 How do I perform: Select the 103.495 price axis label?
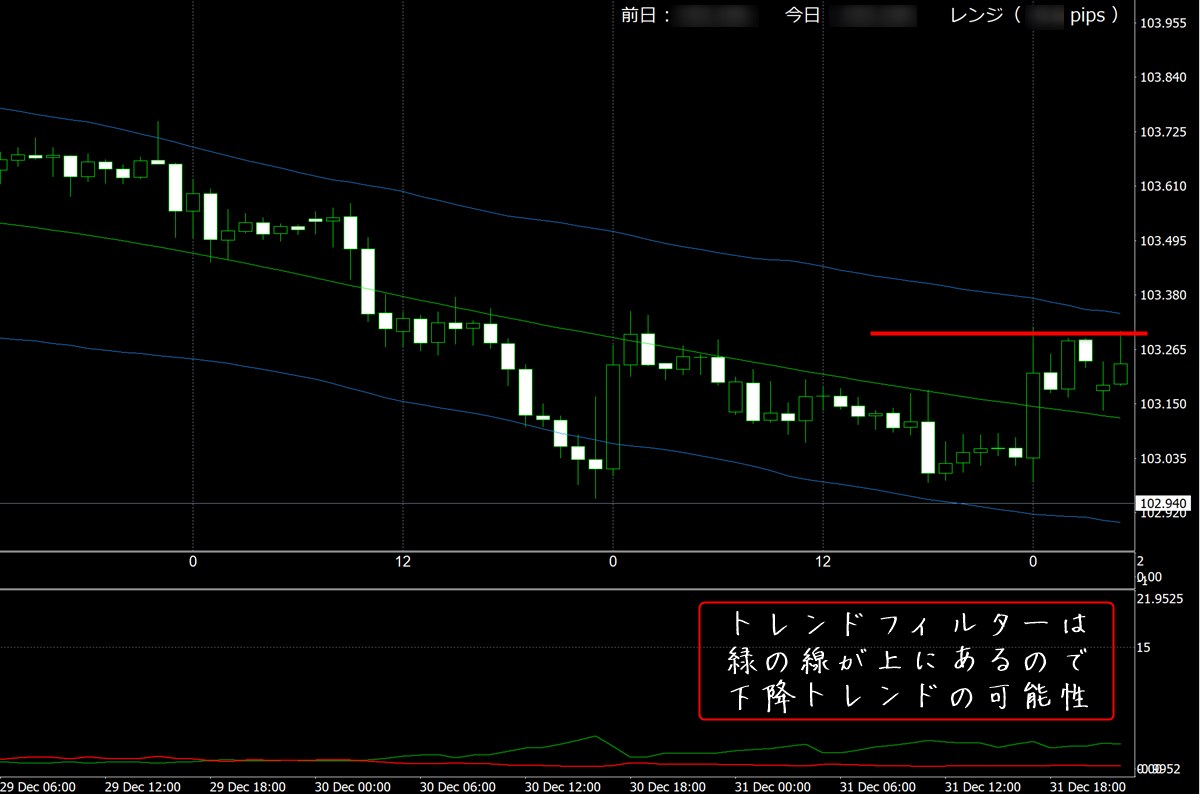1162,241
